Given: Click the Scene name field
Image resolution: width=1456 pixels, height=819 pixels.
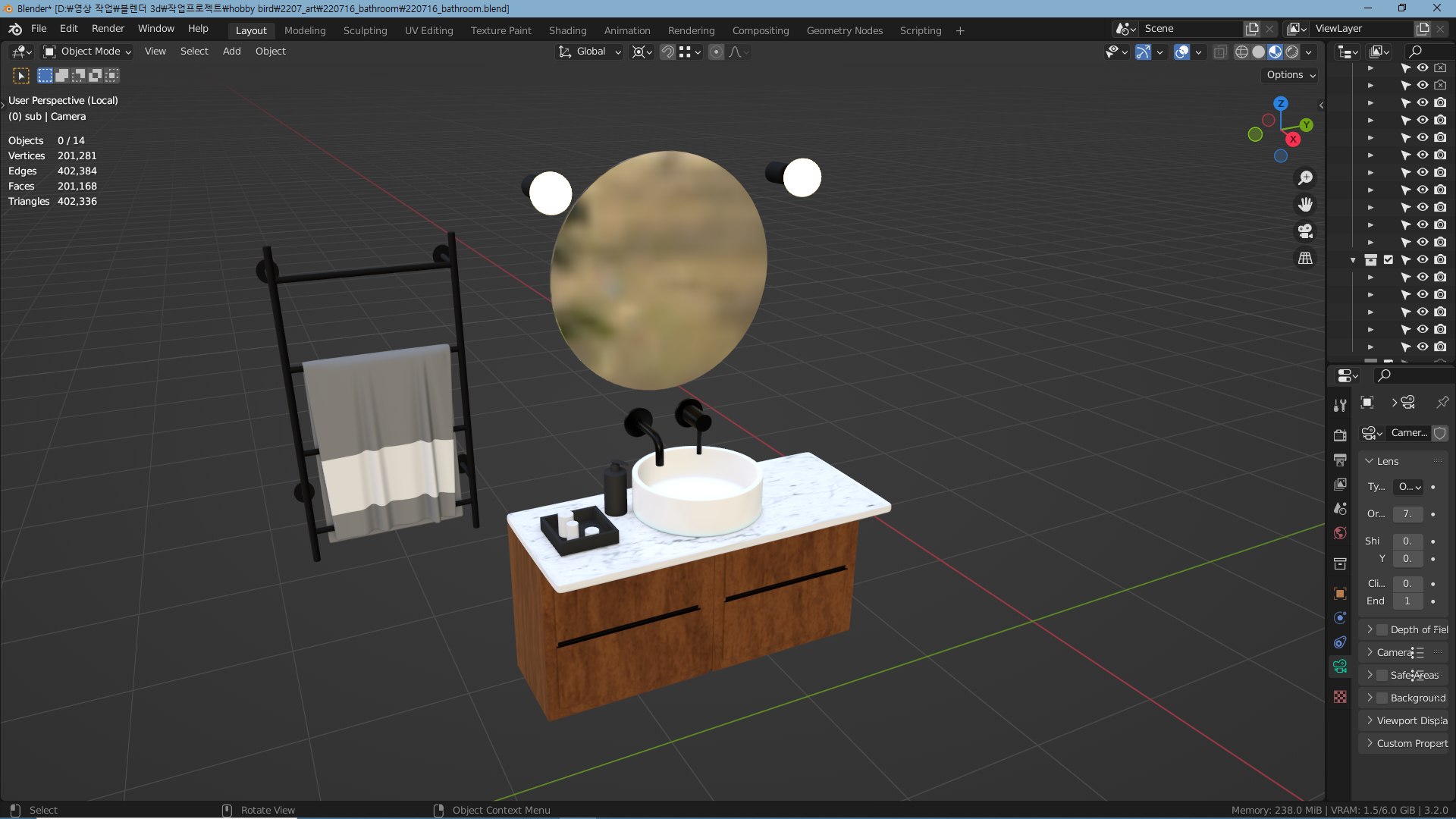Looking at the screenshot, I should (1191, 28).
